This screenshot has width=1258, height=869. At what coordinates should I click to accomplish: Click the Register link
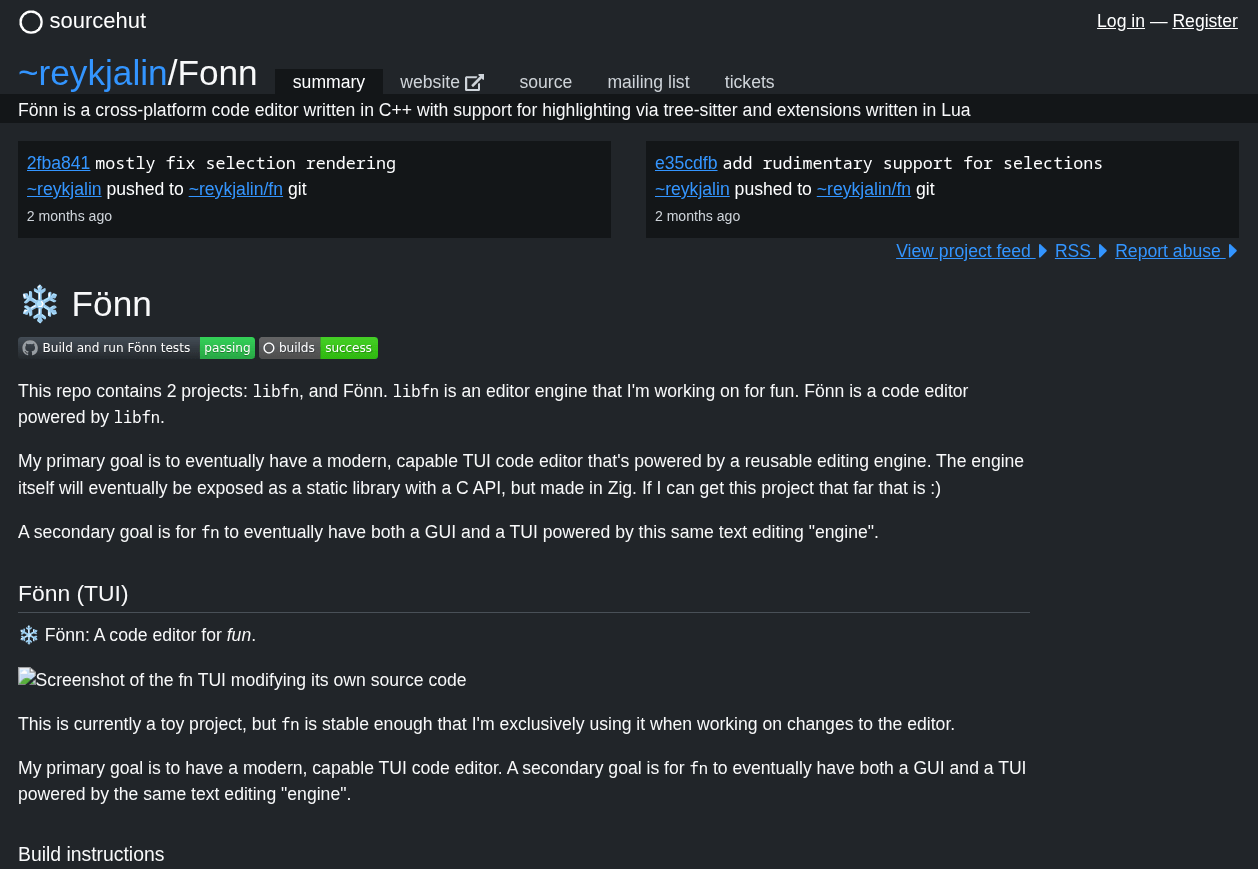click(1204, 21)
